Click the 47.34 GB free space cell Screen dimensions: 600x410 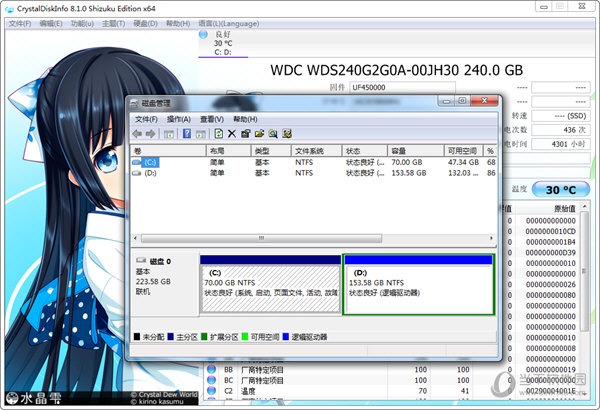tap(463, 162)
